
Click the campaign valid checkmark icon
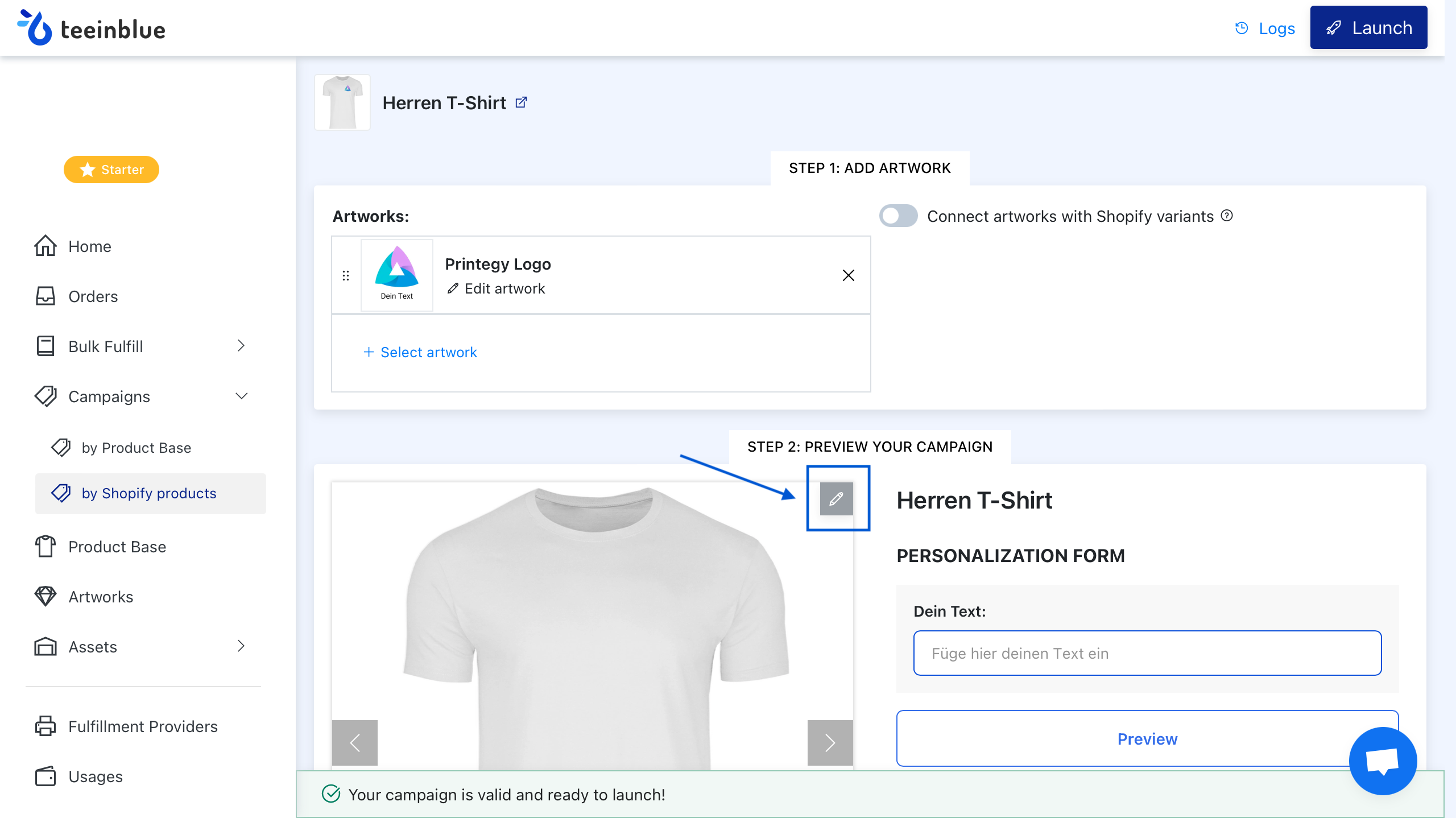pos(331,794)
